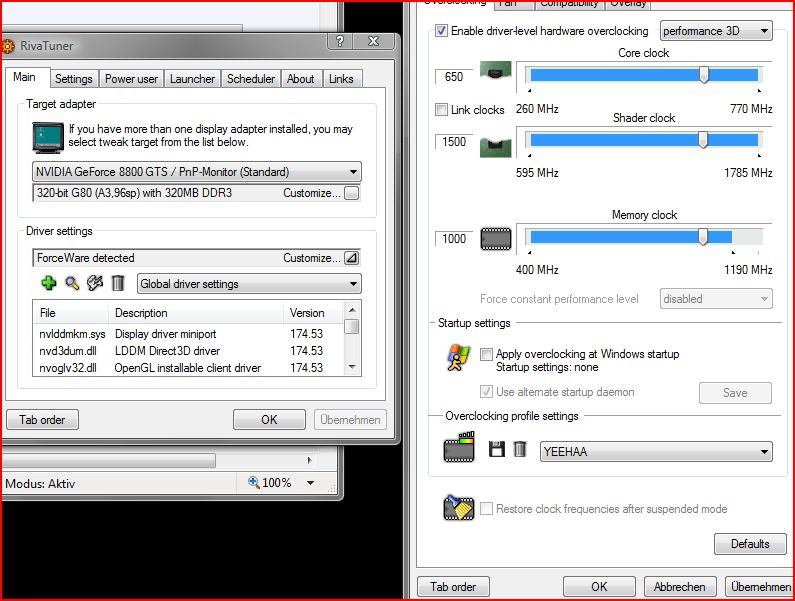Click driver file list scroll down arrow
This screenshot has width=795, height=601.
[352, 367]
